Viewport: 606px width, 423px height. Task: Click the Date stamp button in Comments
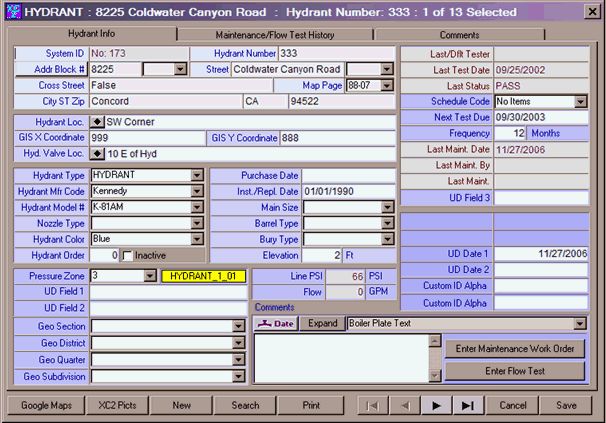275,324
